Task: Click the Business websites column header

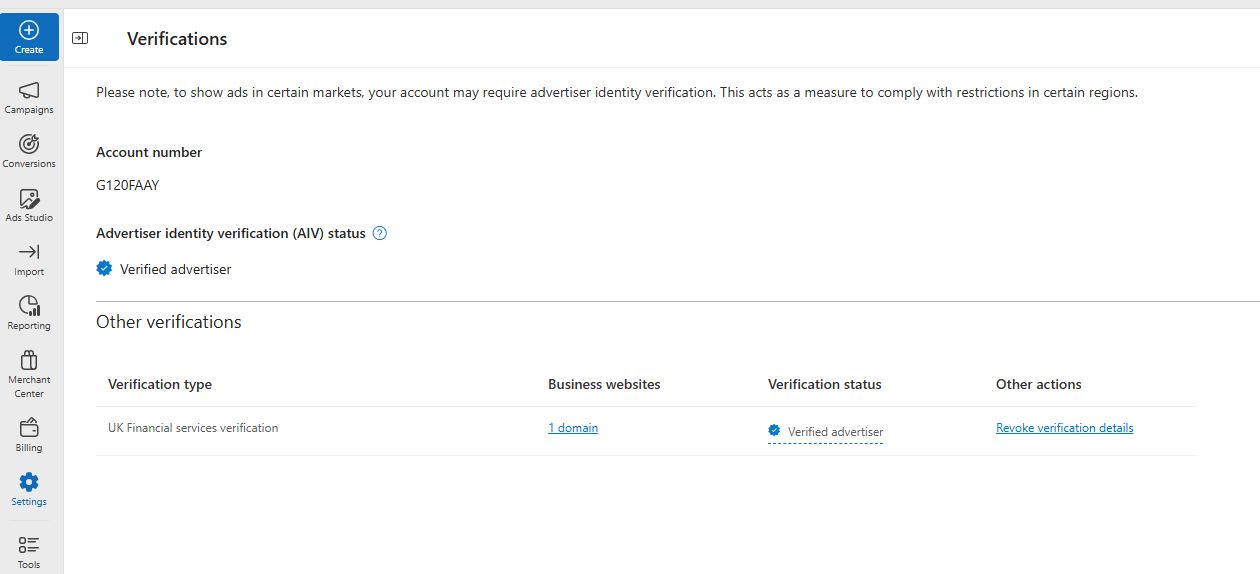Action: [604, 384]
